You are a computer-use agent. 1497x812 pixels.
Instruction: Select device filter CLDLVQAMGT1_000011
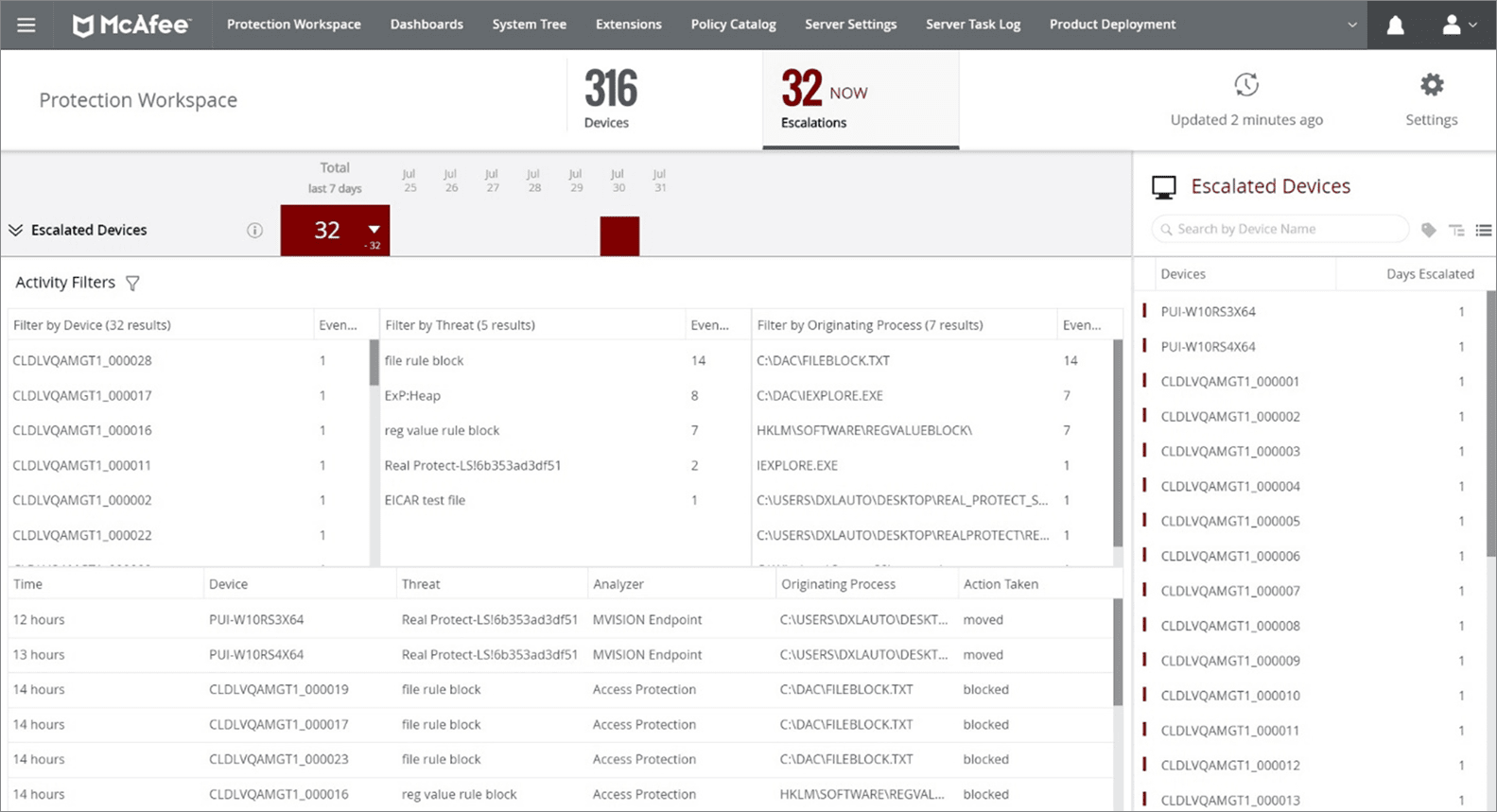[82, 465]
